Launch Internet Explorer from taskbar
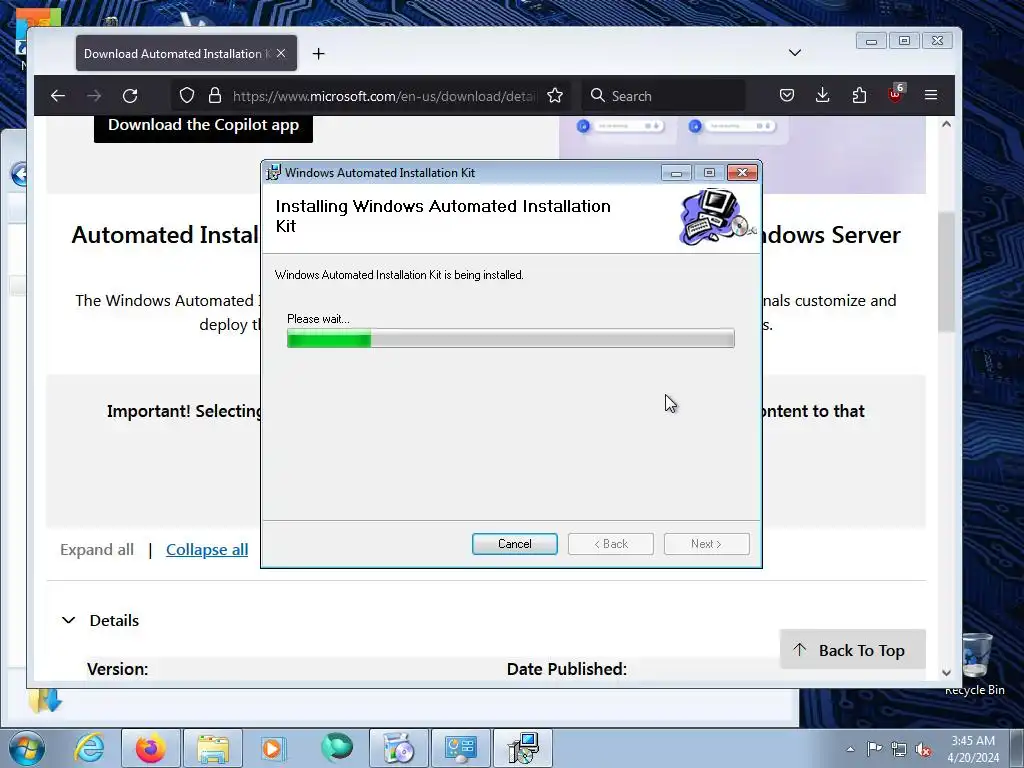The width and height of the screenshot is (1024, 768). 89,748
